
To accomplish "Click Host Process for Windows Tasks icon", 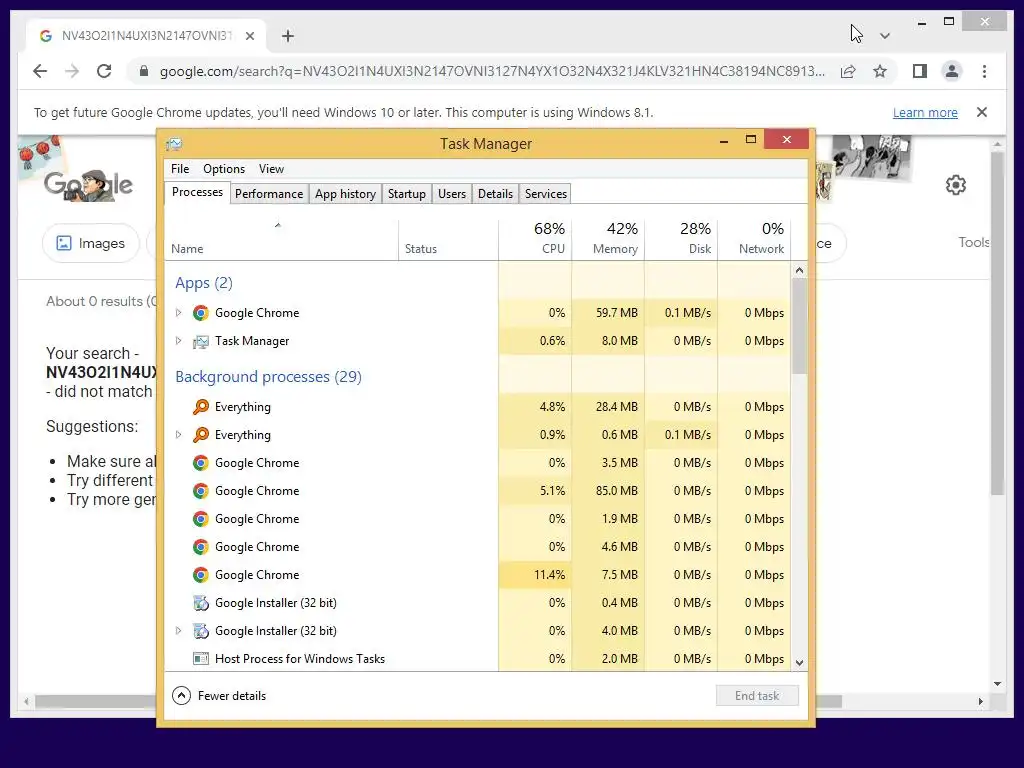I will coord(200,659).
